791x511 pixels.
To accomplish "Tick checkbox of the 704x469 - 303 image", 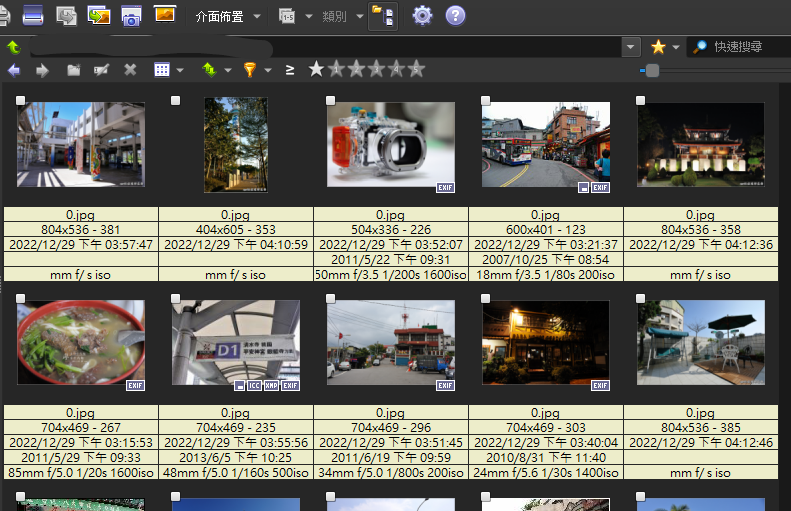I will (485, 299).
